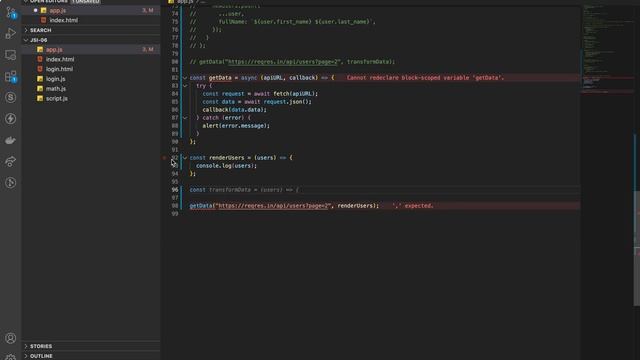This screenshot has height=360, width=640.
Task: Open the Manage gear icon
Action: [11, 357]
